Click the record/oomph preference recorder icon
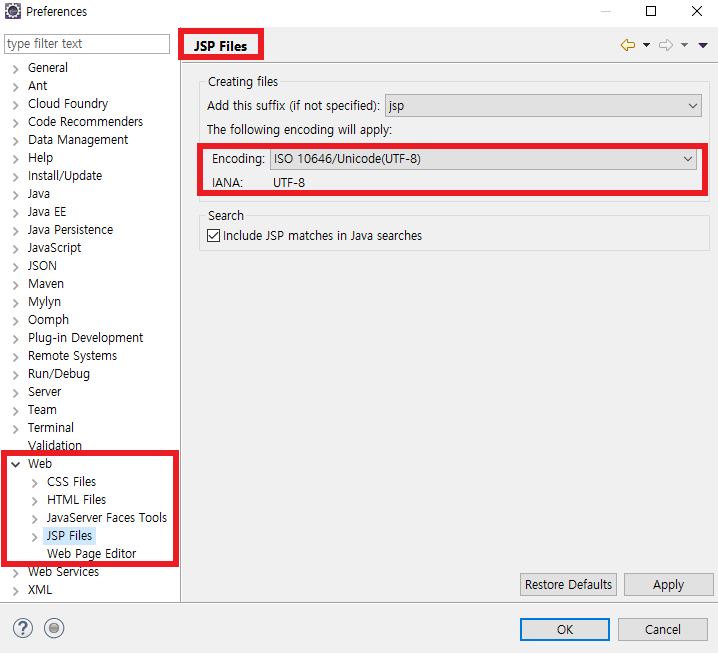The width and height of the screenshot is (718, 653). 54,628
